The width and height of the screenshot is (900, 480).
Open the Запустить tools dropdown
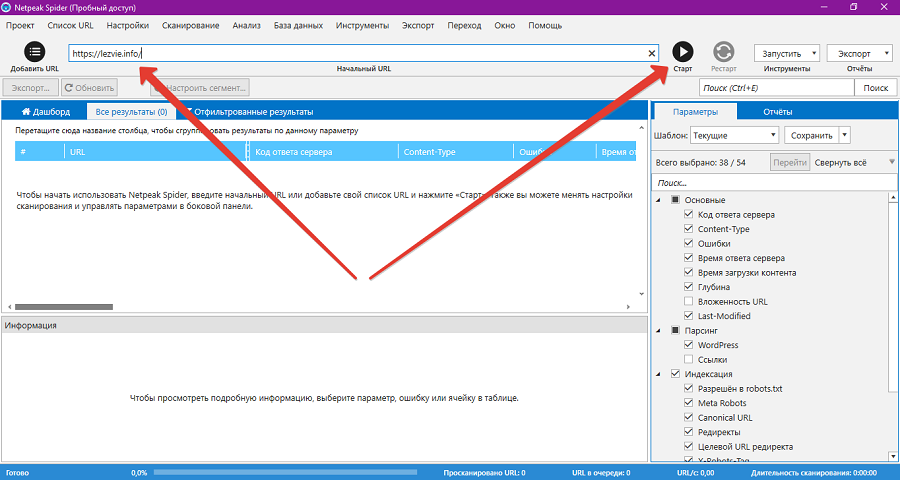(x=786, y=53)
